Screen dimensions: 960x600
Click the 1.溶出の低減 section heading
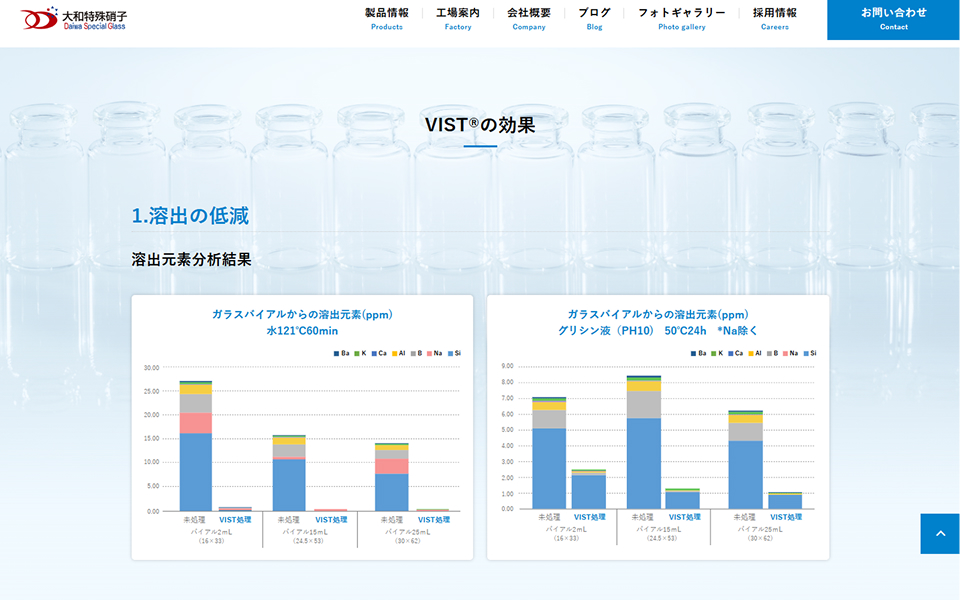click(x=190, y=215)
